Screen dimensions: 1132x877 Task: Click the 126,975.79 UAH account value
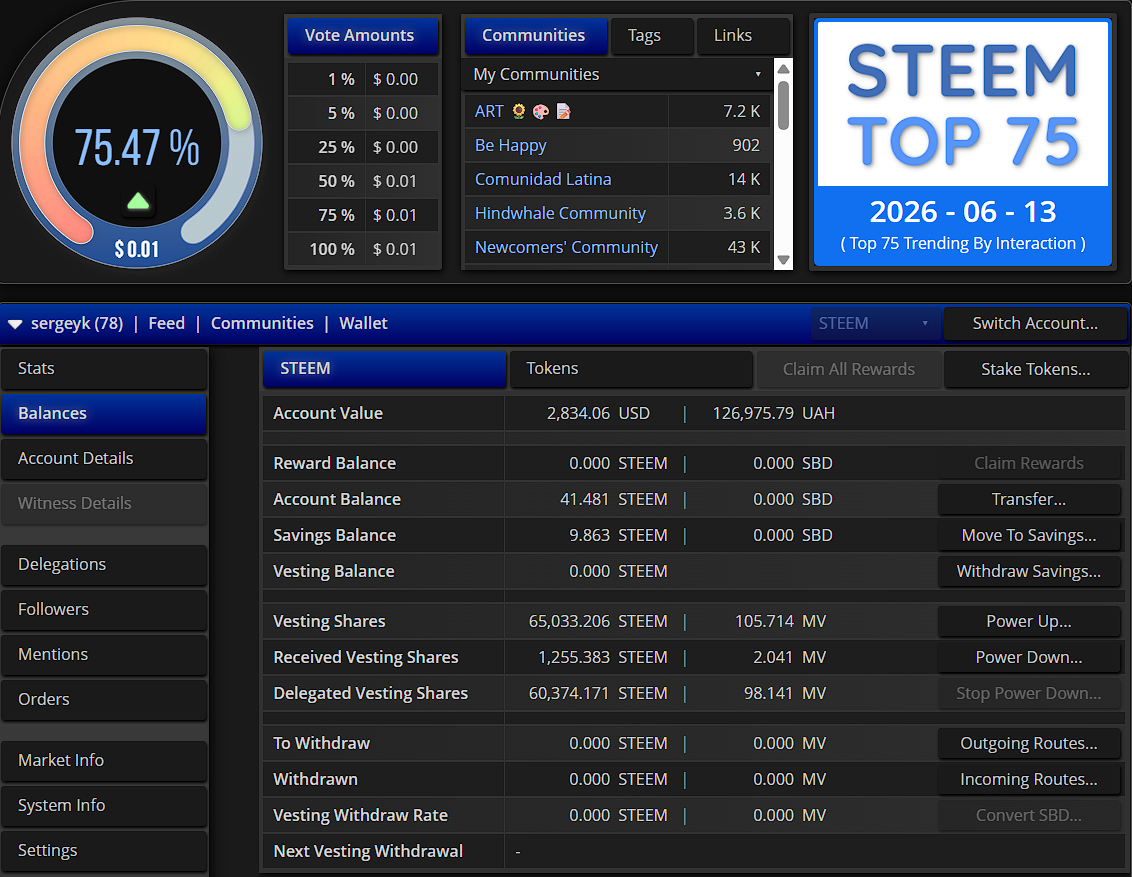[x=773, y=414]
